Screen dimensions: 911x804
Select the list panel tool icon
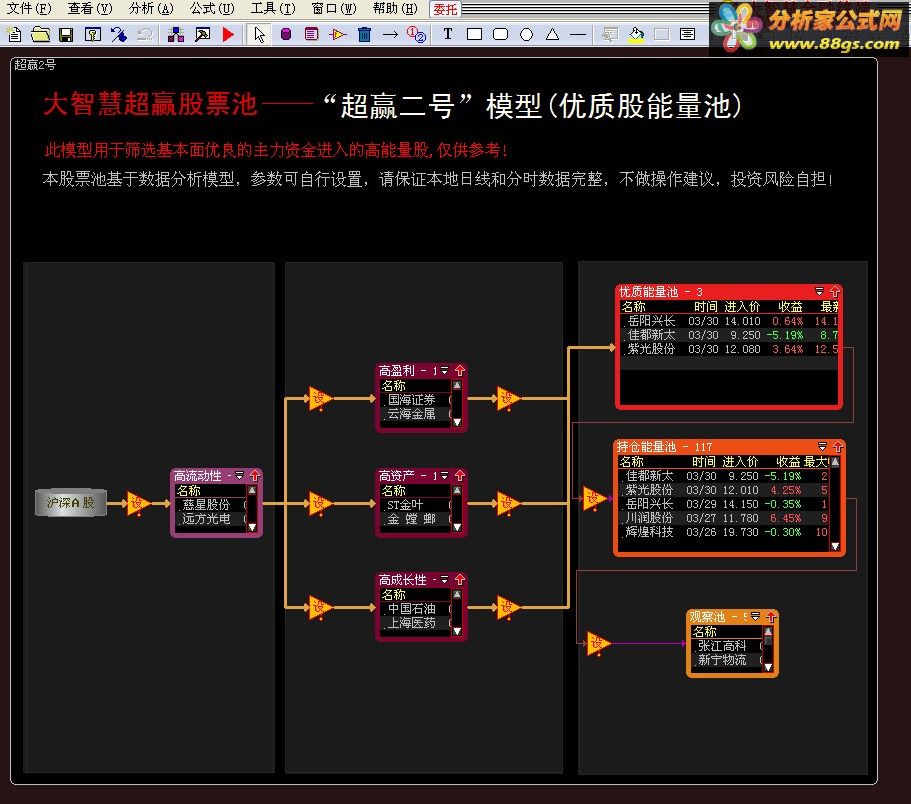[311, 35]
